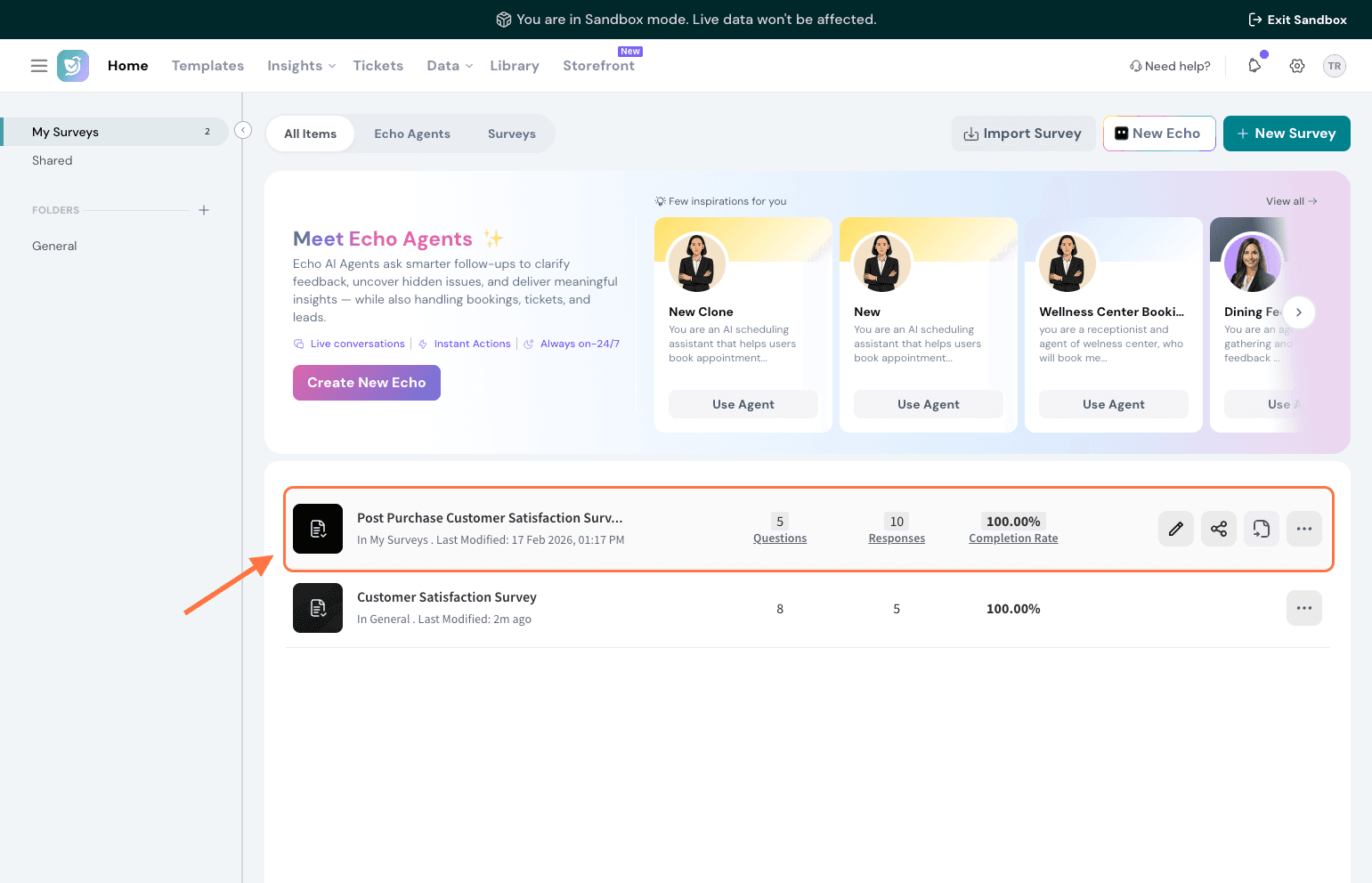Select the General folder in sidebar
The width and height of the screenshot is (1372, 883).
click(54, 246)
